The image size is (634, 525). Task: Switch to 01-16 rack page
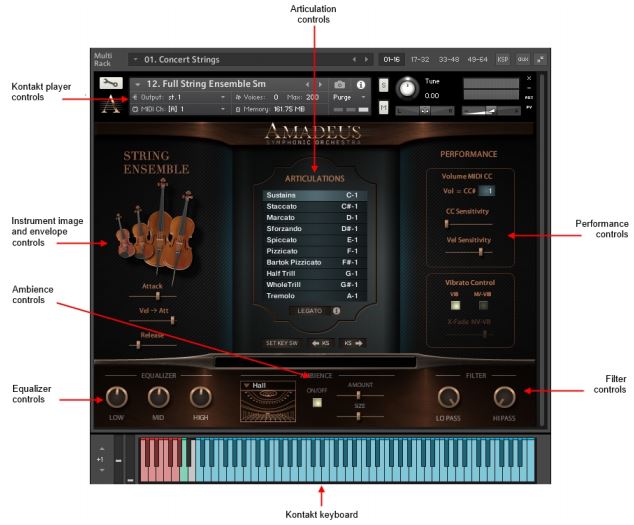tap(391, 59)
